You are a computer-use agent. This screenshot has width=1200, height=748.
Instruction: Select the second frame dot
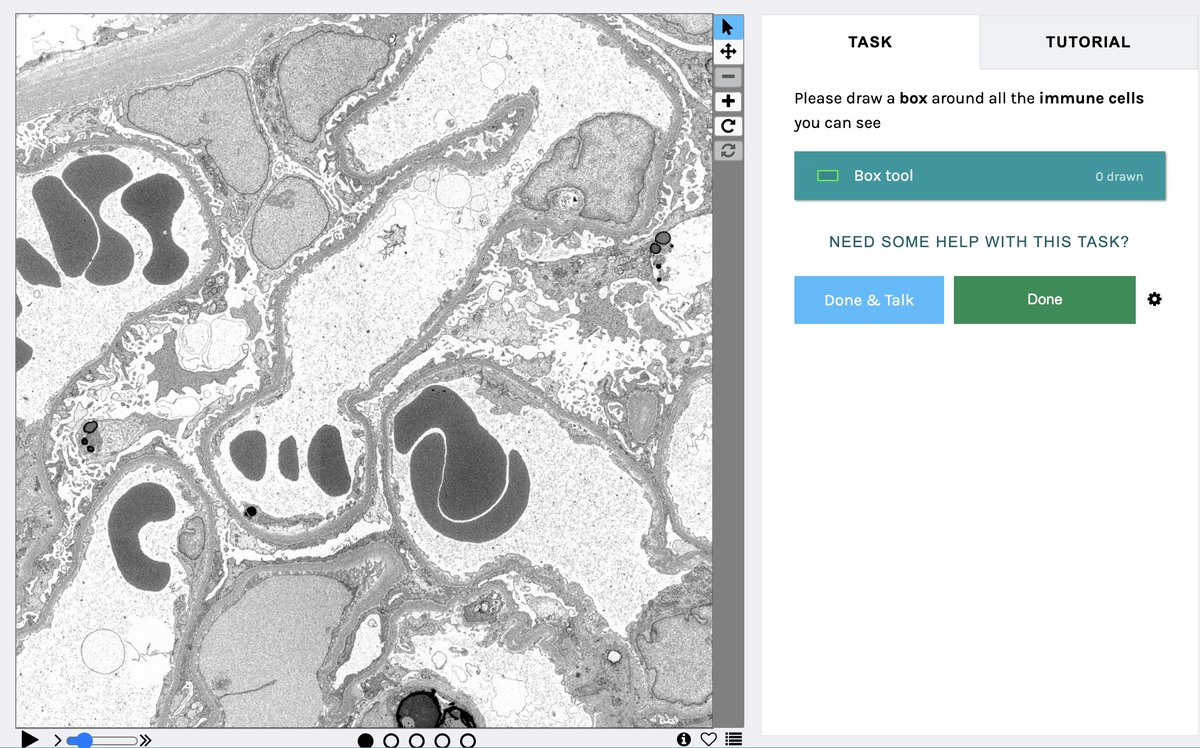click(391, 740)
